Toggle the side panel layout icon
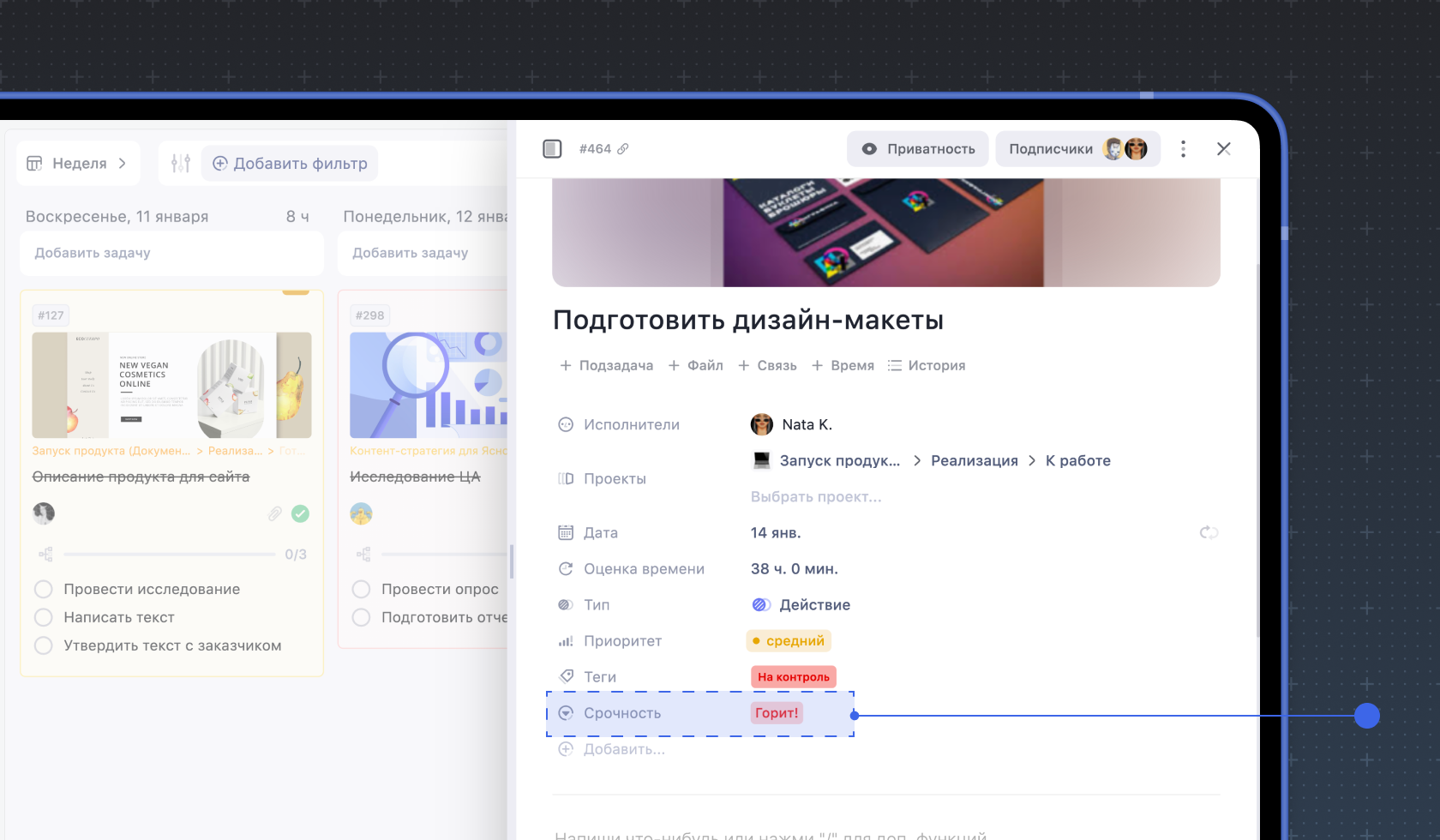This screenshot has height=840, width=1440. pos(552,149)
